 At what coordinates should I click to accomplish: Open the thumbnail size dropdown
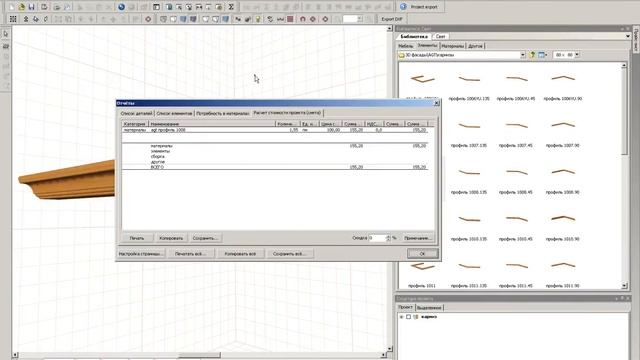coord(577,55)
